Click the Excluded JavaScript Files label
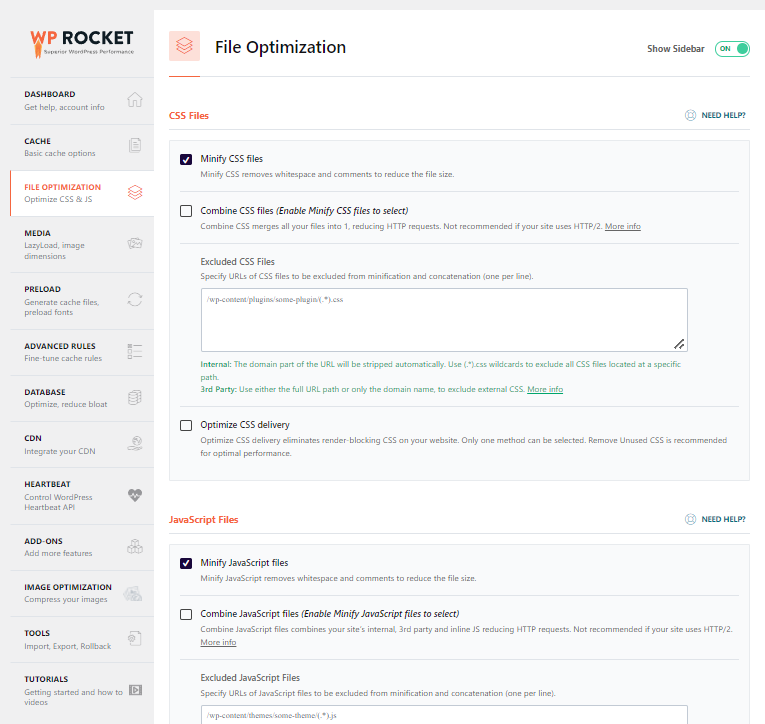 [250, 678]
